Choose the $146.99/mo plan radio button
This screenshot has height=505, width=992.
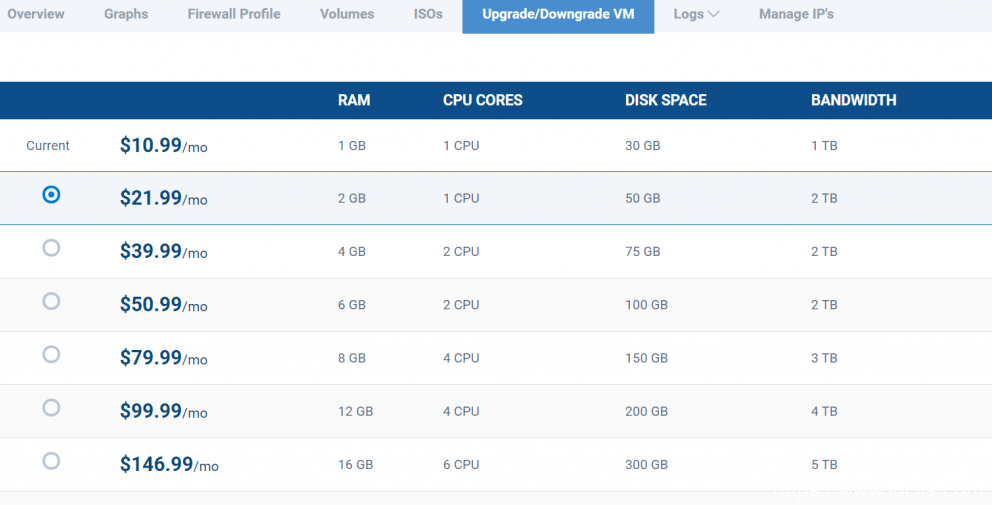(51, 461)
